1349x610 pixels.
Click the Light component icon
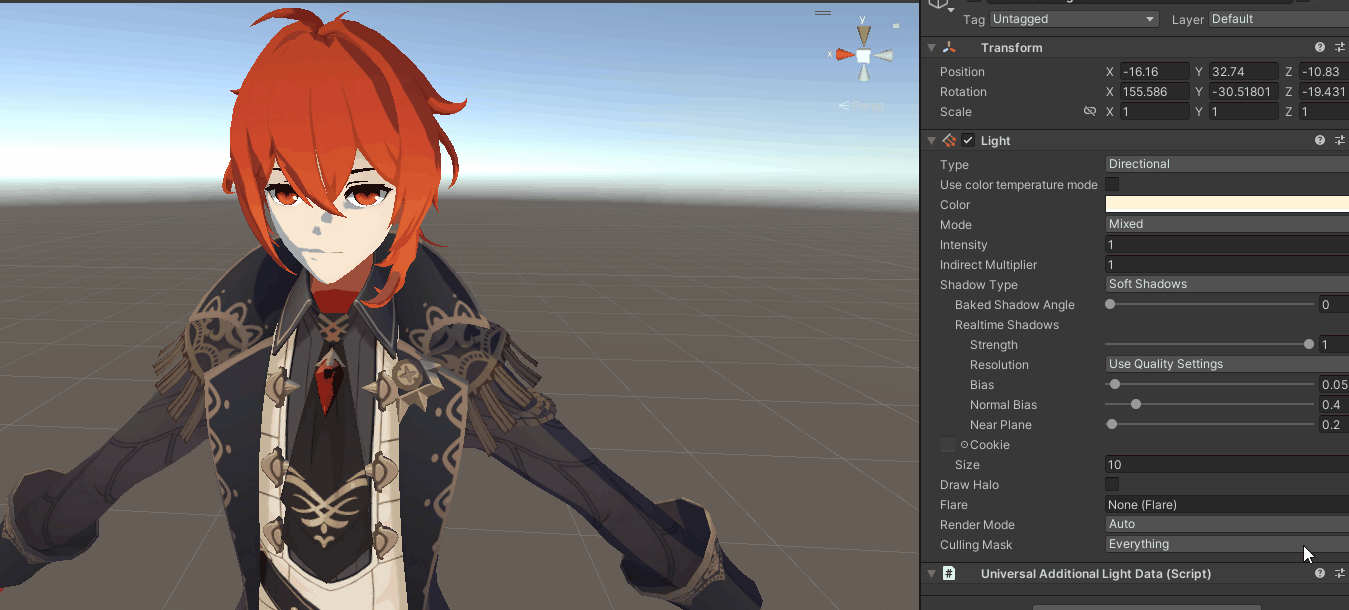coord(949,141)
